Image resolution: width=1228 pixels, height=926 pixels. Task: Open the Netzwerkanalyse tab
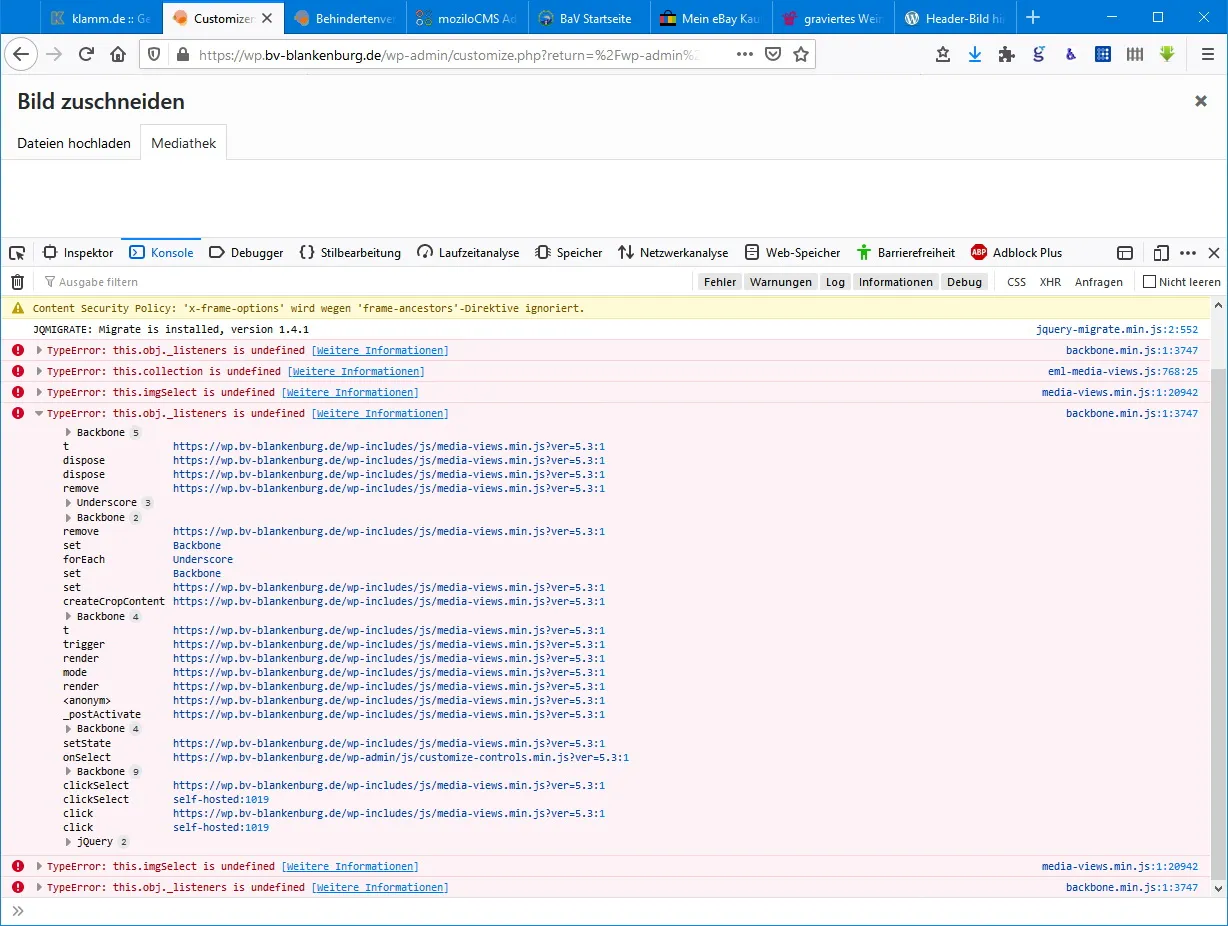tap(673, 253)
